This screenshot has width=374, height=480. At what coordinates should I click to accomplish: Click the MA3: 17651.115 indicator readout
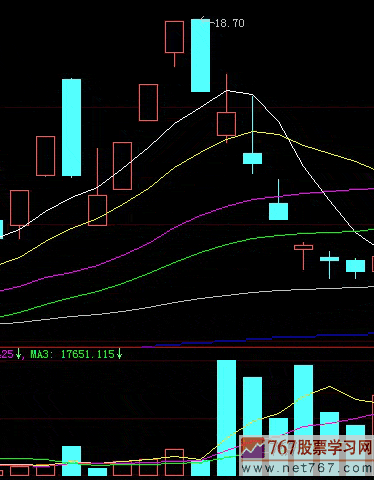click(x=72, y=354)
